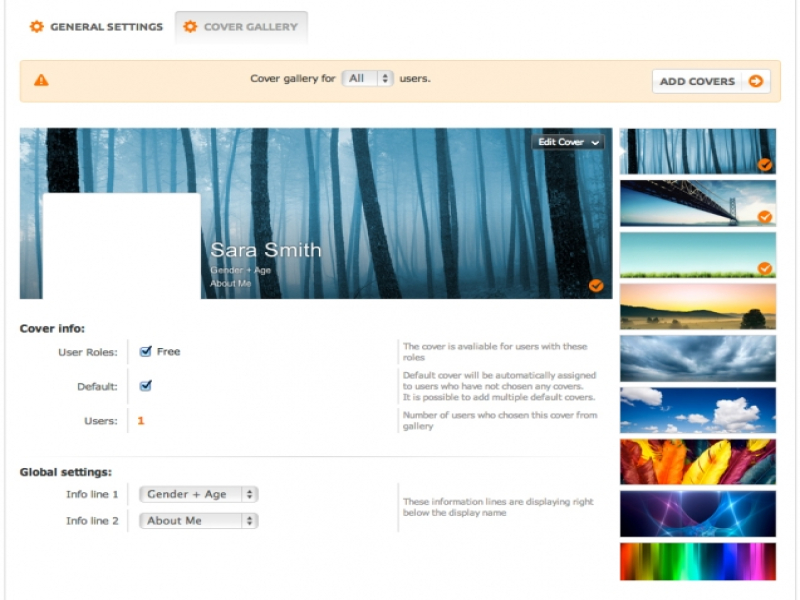The image size is (800, 600).
Task: Choose the colorful feathers cover thumbnail
Action: tap(697, 461)
